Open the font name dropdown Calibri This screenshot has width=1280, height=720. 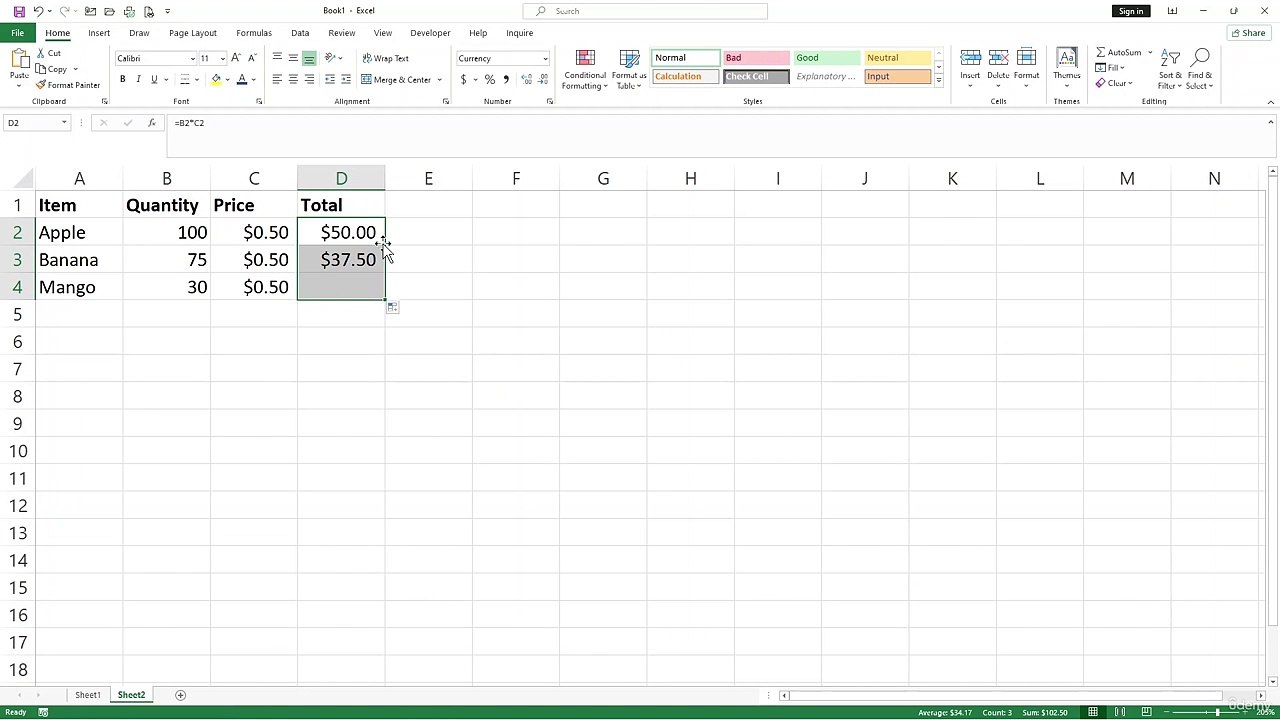click(192, 58)
